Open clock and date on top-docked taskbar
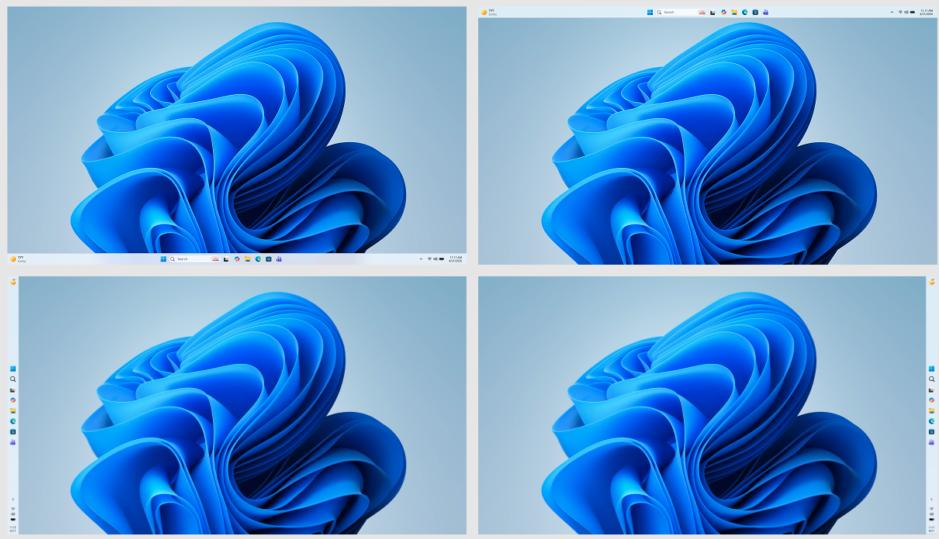The width and height of the screenshot is (939, 539). click(x=926, y=12)
